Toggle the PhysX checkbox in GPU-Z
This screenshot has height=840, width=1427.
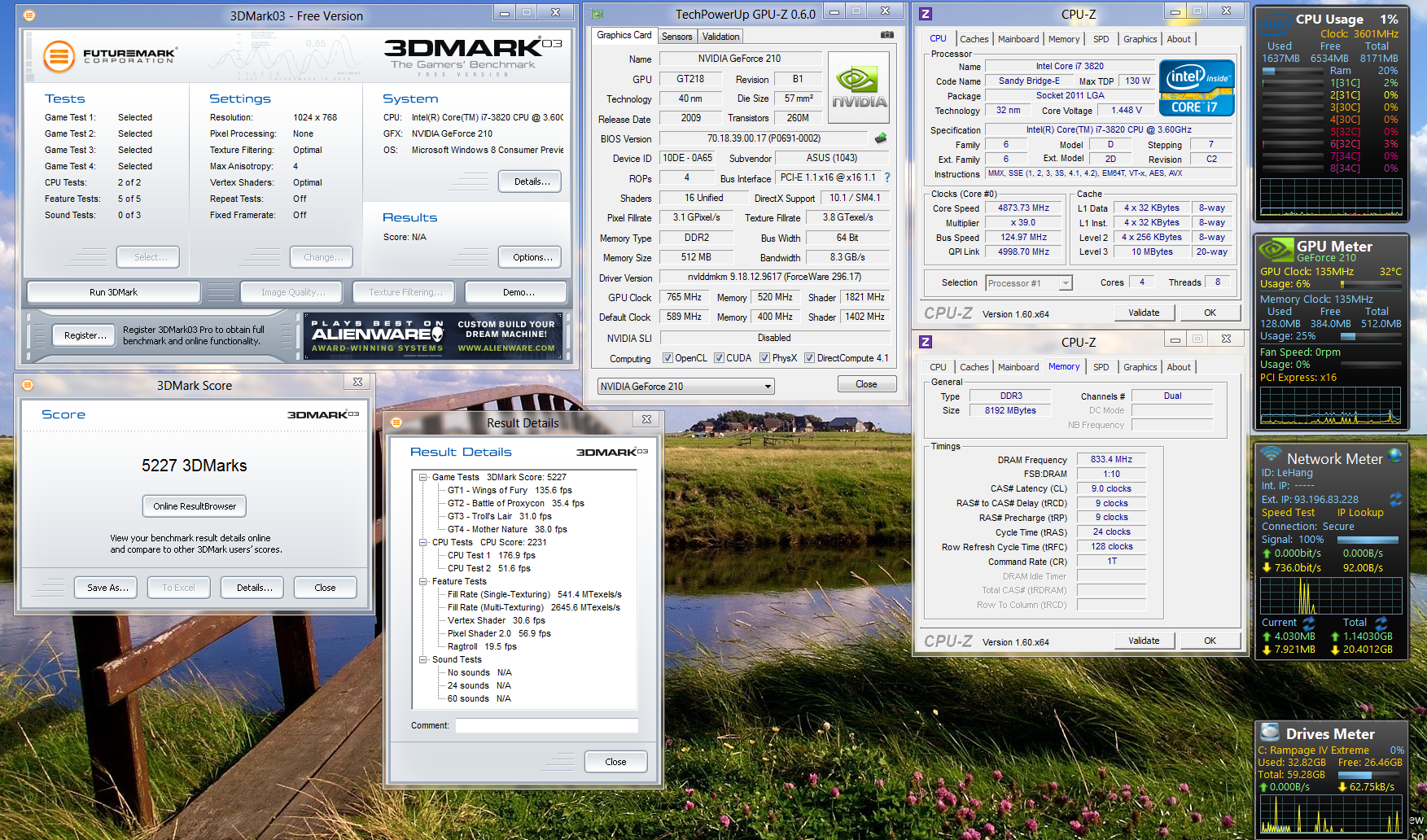[x=764, y=358]
